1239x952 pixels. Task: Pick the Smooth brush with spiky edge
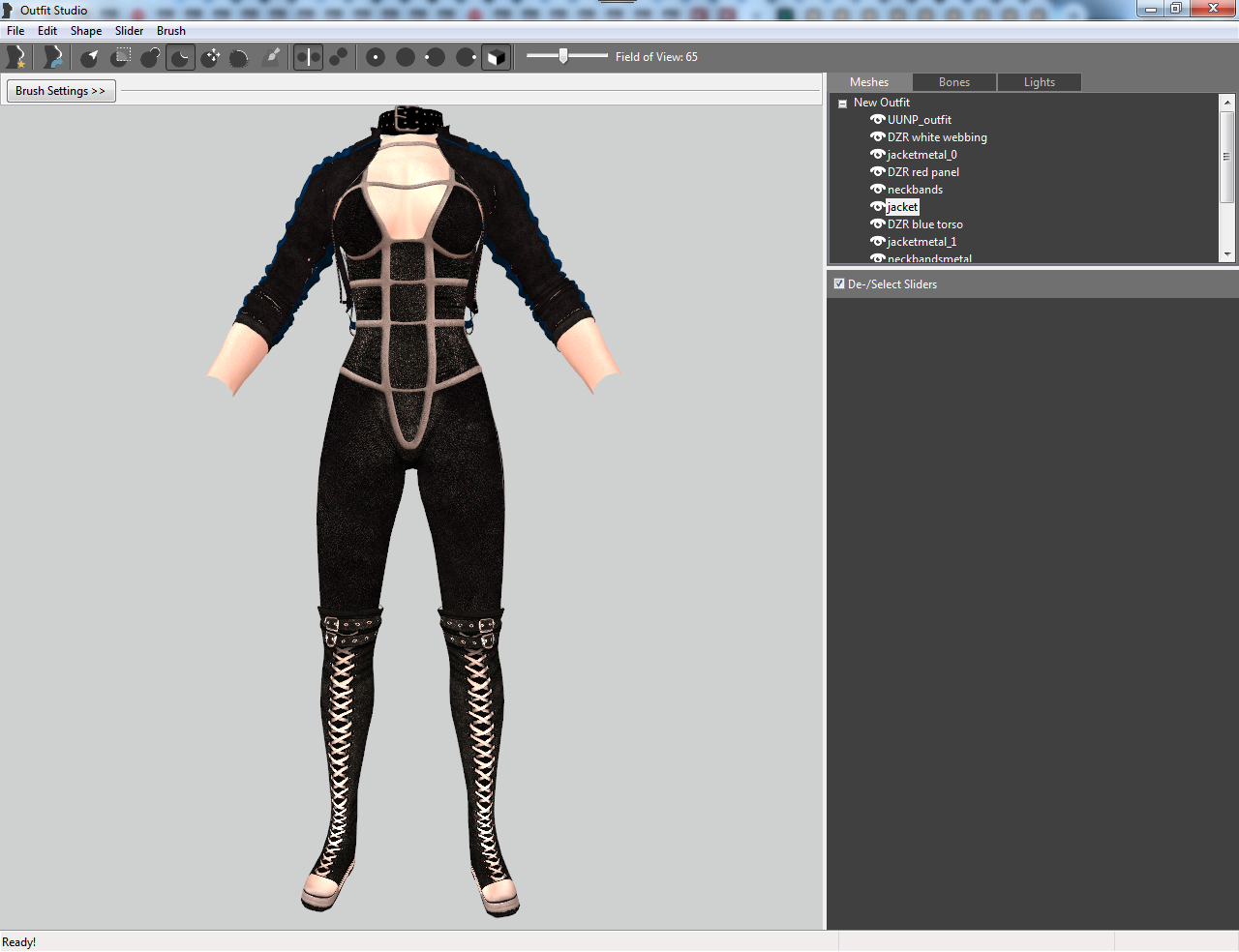(240, 57)
